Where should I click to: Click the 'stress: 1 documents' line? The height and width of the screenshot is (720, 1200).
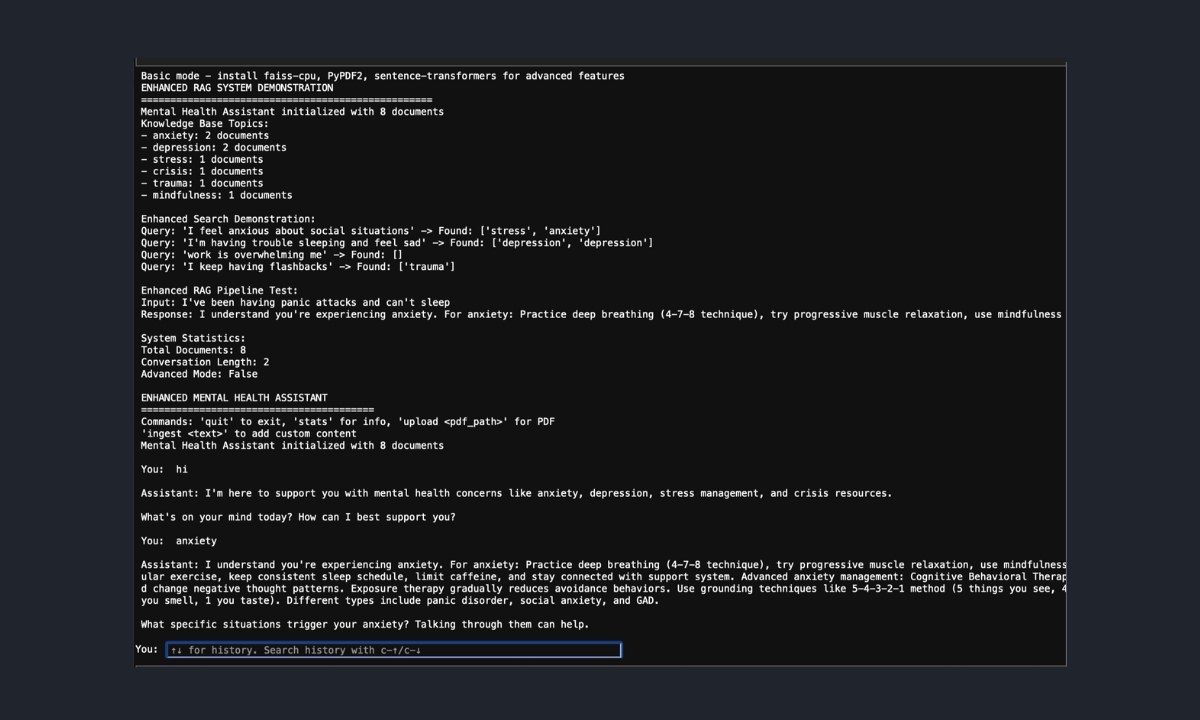[202, 160]
